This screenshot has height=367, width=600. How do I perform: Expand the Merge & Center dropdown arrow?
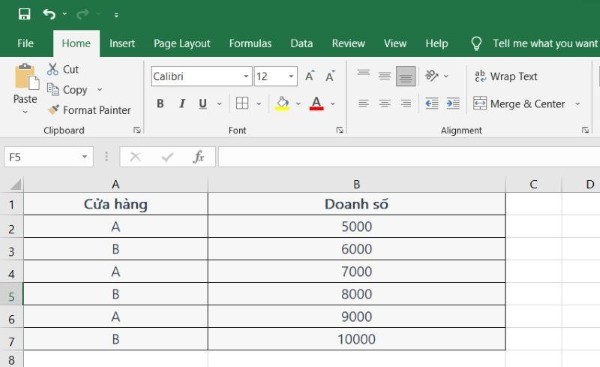[x=577, y=104]
